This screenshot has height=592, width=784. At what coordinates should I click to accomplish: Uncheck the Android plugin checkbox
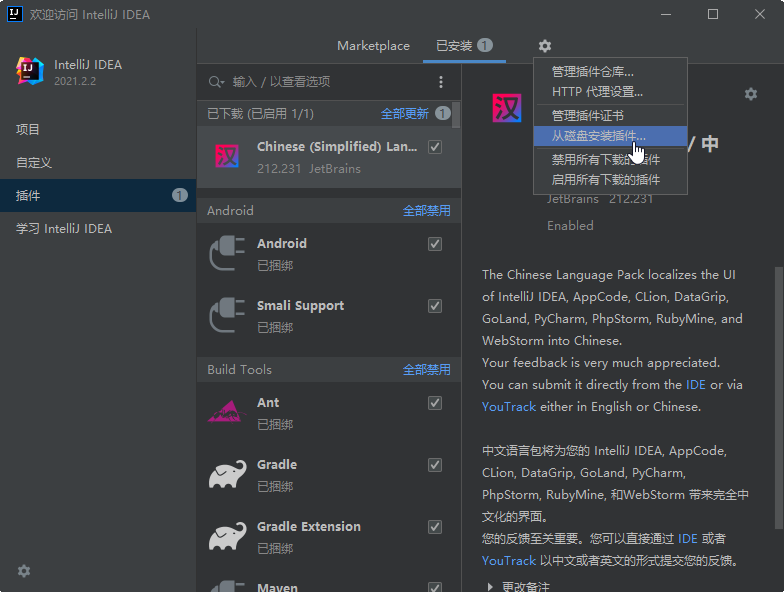pyautogui.click(x=435, y=244)
